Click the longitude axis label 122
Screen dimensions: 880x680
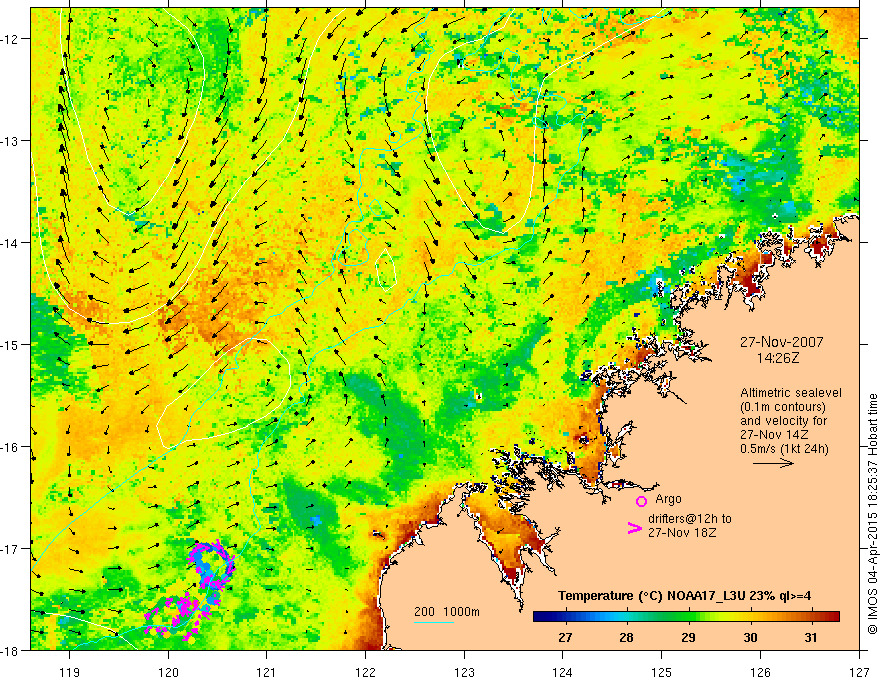[365, 672]
